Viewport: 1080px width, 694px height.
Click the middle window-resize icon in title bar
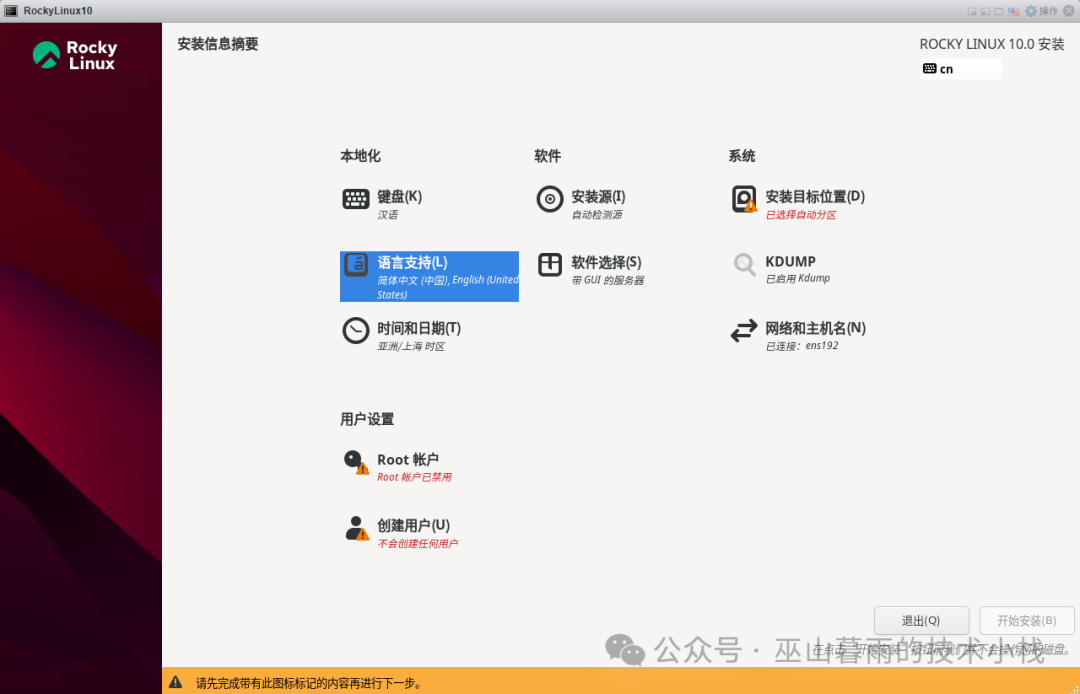tap(985, 11)
